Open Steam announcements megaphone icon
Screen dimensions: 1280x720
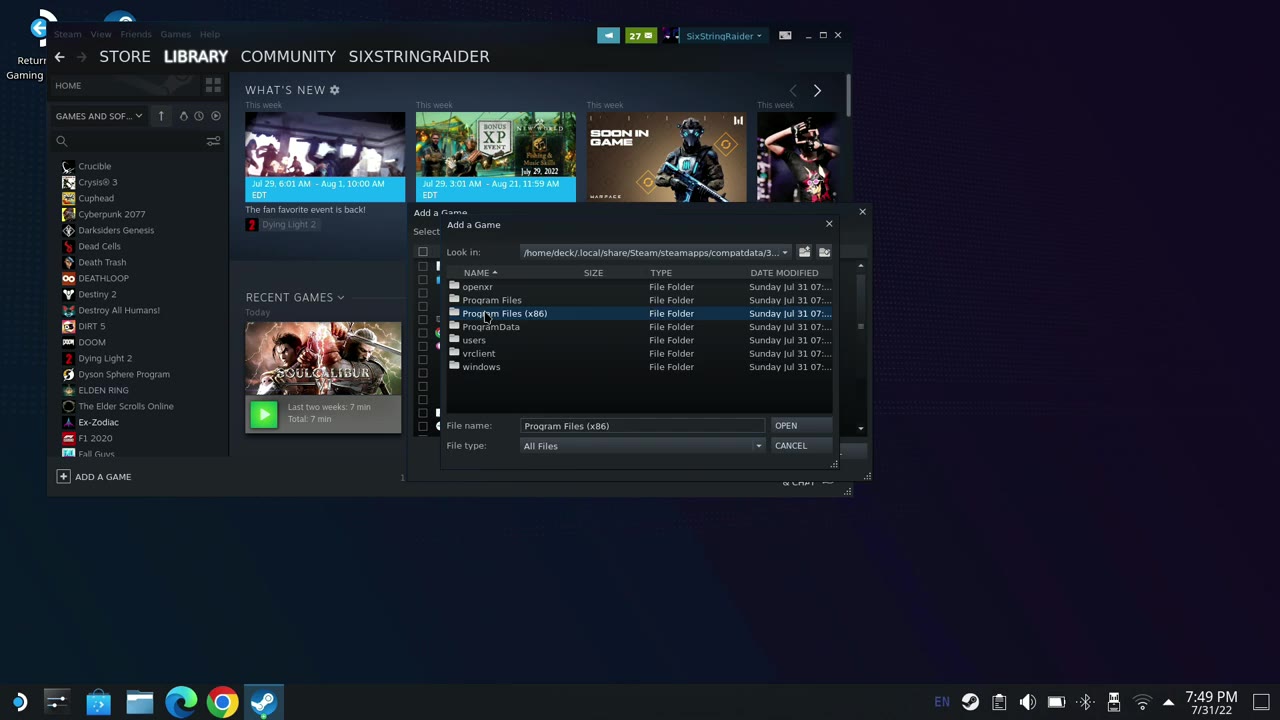coord(608,36)
